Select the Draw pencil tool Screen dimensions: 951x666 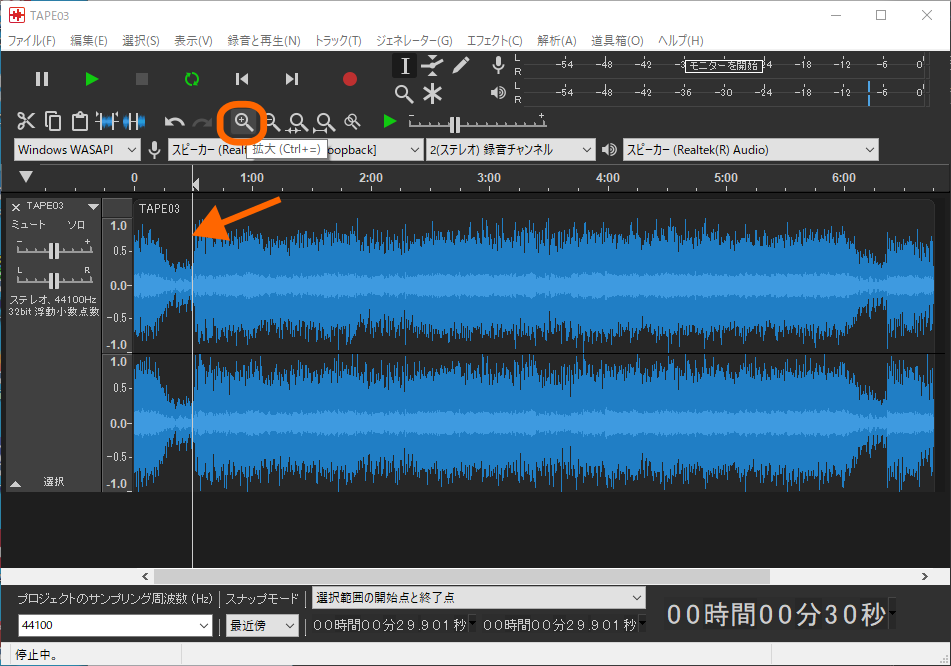pos(461,66)
